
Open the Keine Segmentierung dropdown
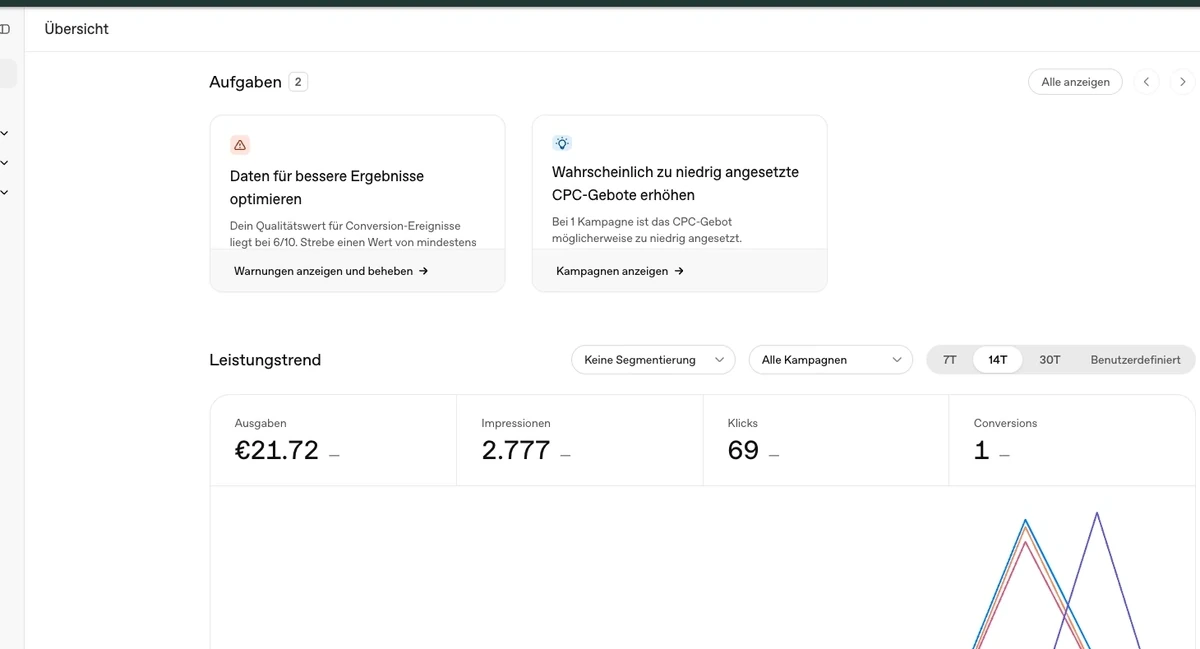[653, 360]
